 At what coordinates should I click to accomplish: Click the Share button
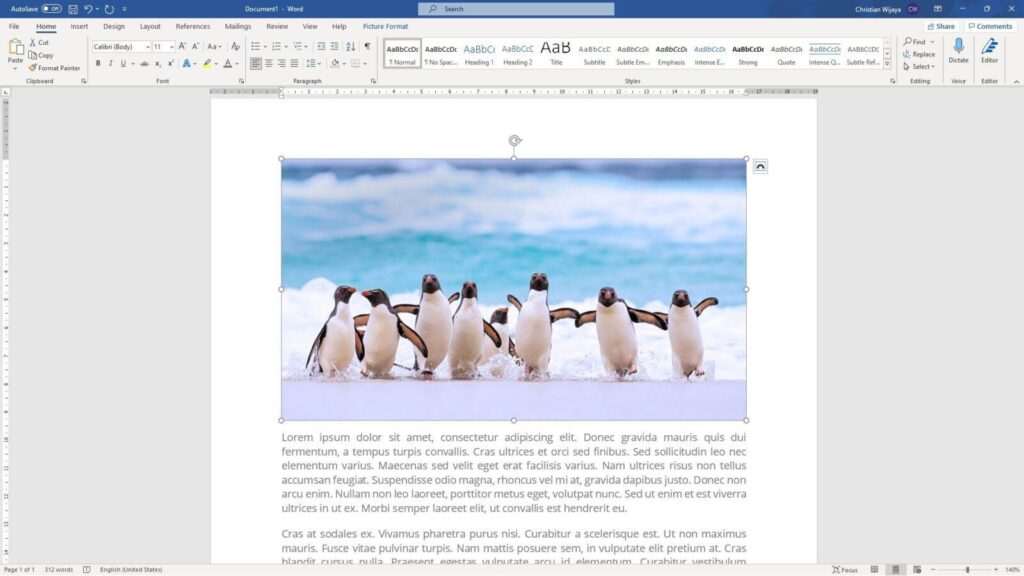(942, 27)
